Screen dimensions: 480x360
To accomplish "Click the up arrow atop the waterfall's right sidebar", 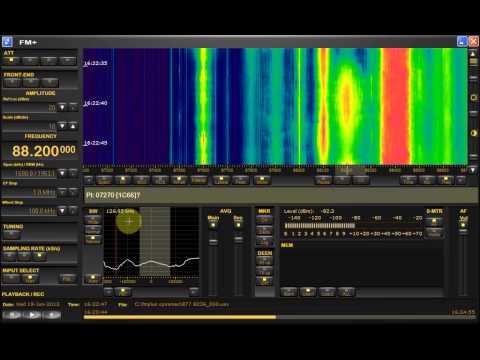I will click(473, 53).
